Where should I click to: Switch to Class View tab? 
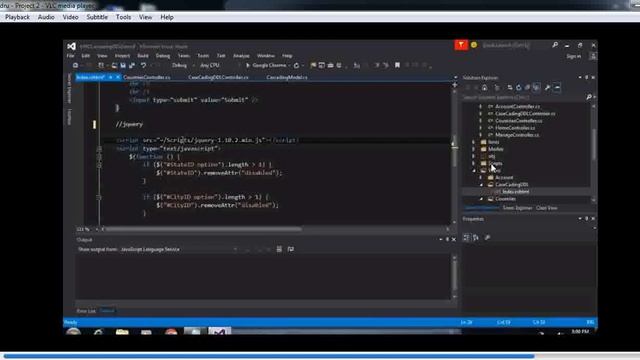546,208
